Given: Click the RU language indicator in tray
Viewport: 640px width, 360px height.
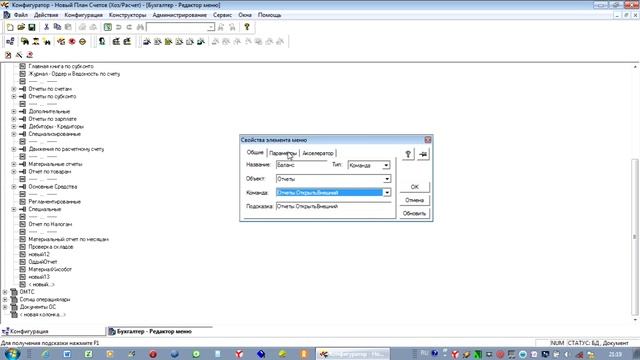Looking at the screenshot, I should pyautogui.click(x=424, y=353).
